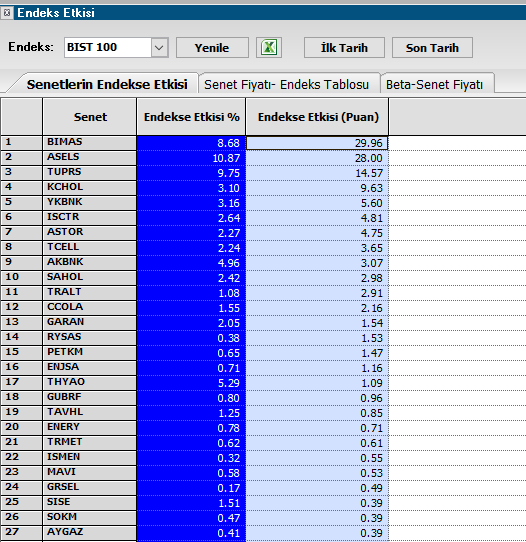Click the 1.09 points cell for THYAO
This screenshot has width=526, height=542.
pos(317,383)
